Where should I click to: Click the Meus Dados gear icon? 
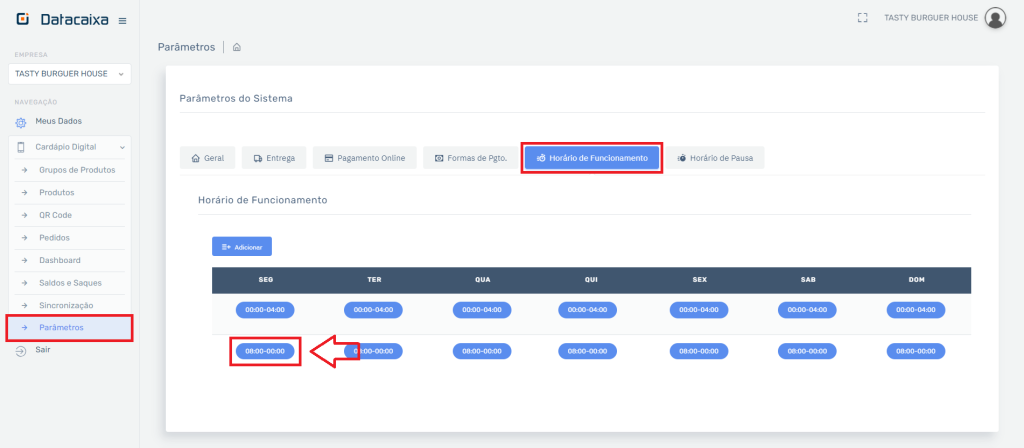[21, 122]
